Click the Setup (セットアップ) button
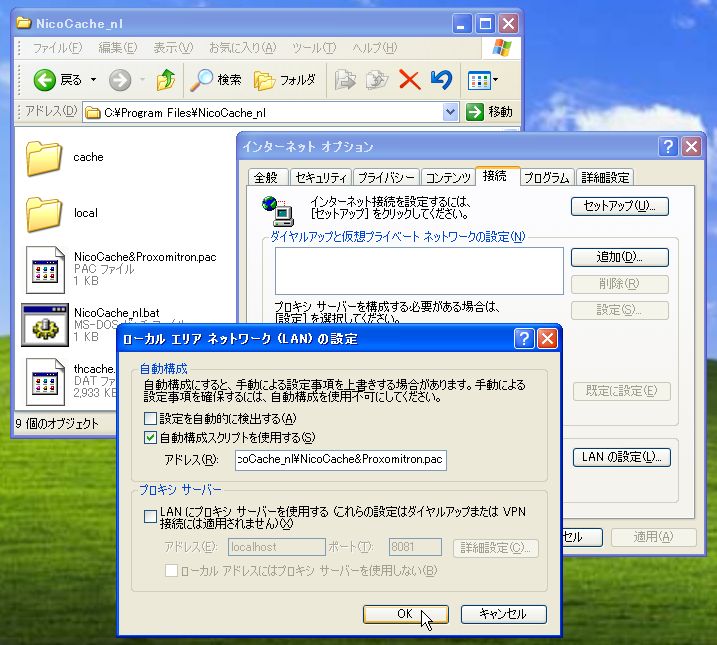717x645 pixels. [620, 206]
